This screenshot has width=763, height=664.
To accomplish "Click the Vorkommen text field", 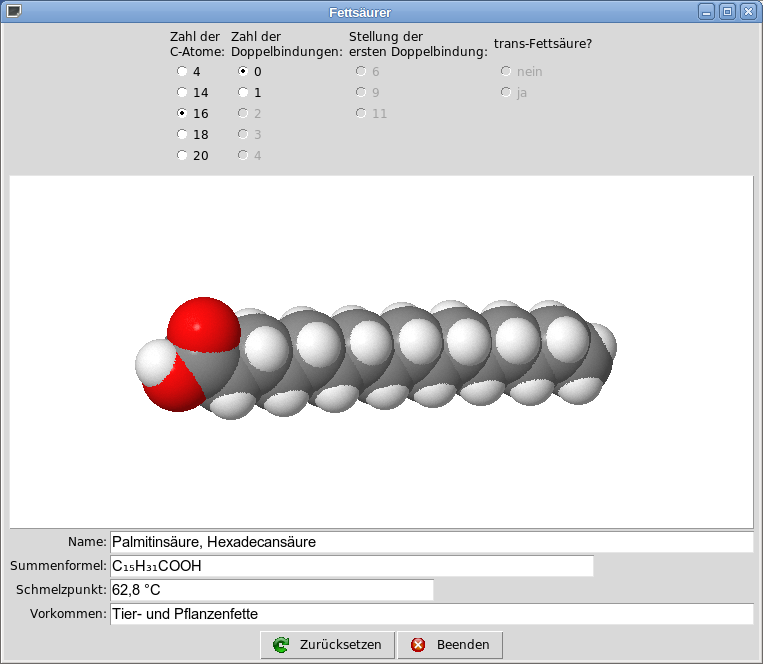I will point(430,614).
